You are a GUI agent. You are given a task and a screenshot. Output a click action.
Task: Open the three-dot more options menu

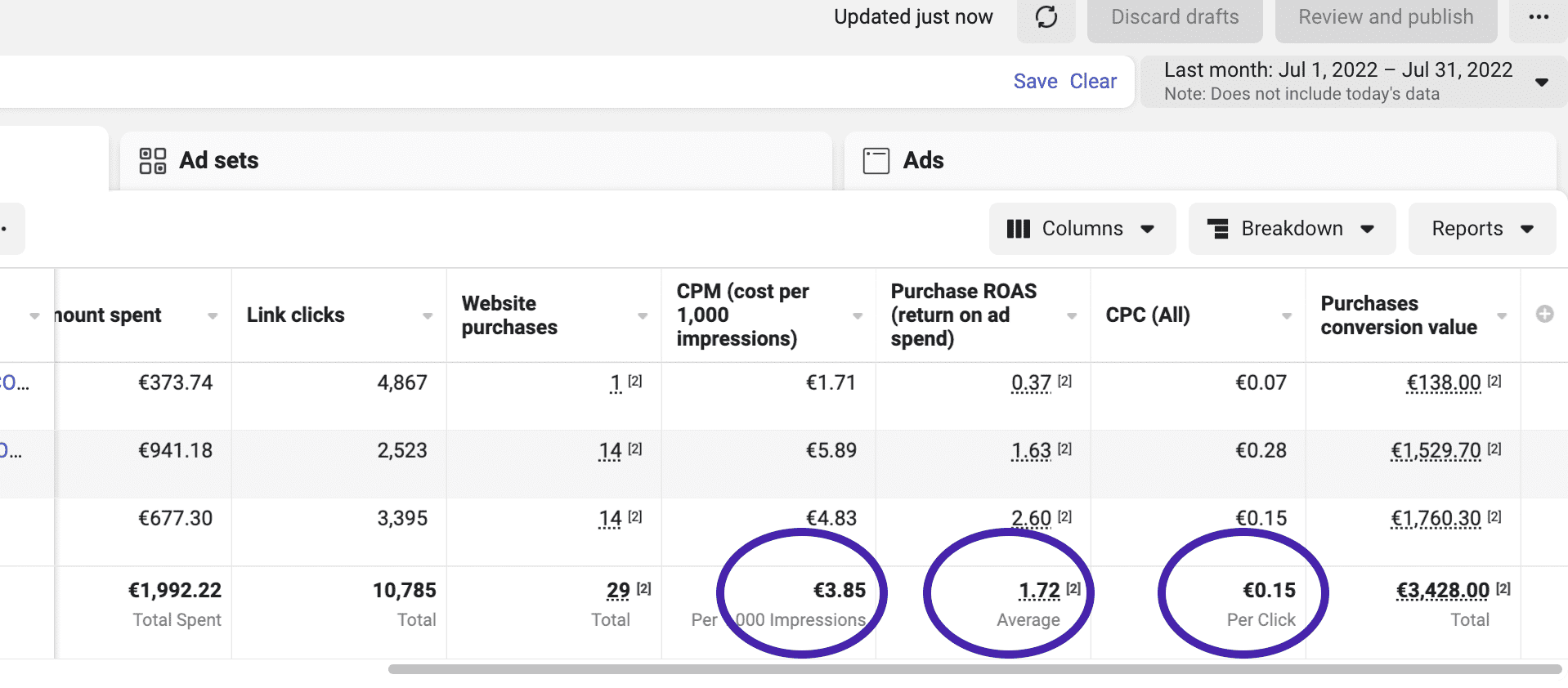1538,17
